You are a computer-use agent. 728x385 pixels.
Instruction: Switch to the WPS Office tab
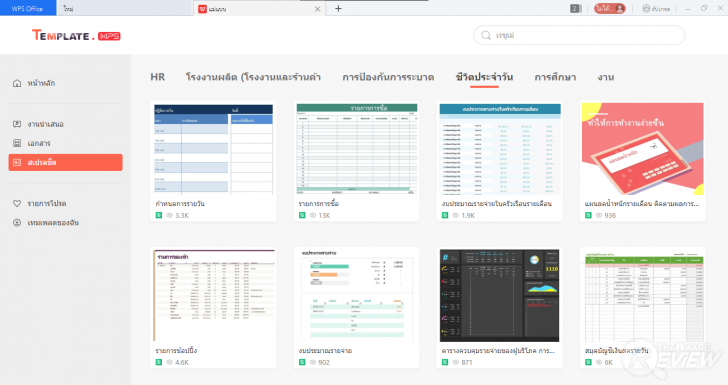pyautogui.click(x=28, y=8)
